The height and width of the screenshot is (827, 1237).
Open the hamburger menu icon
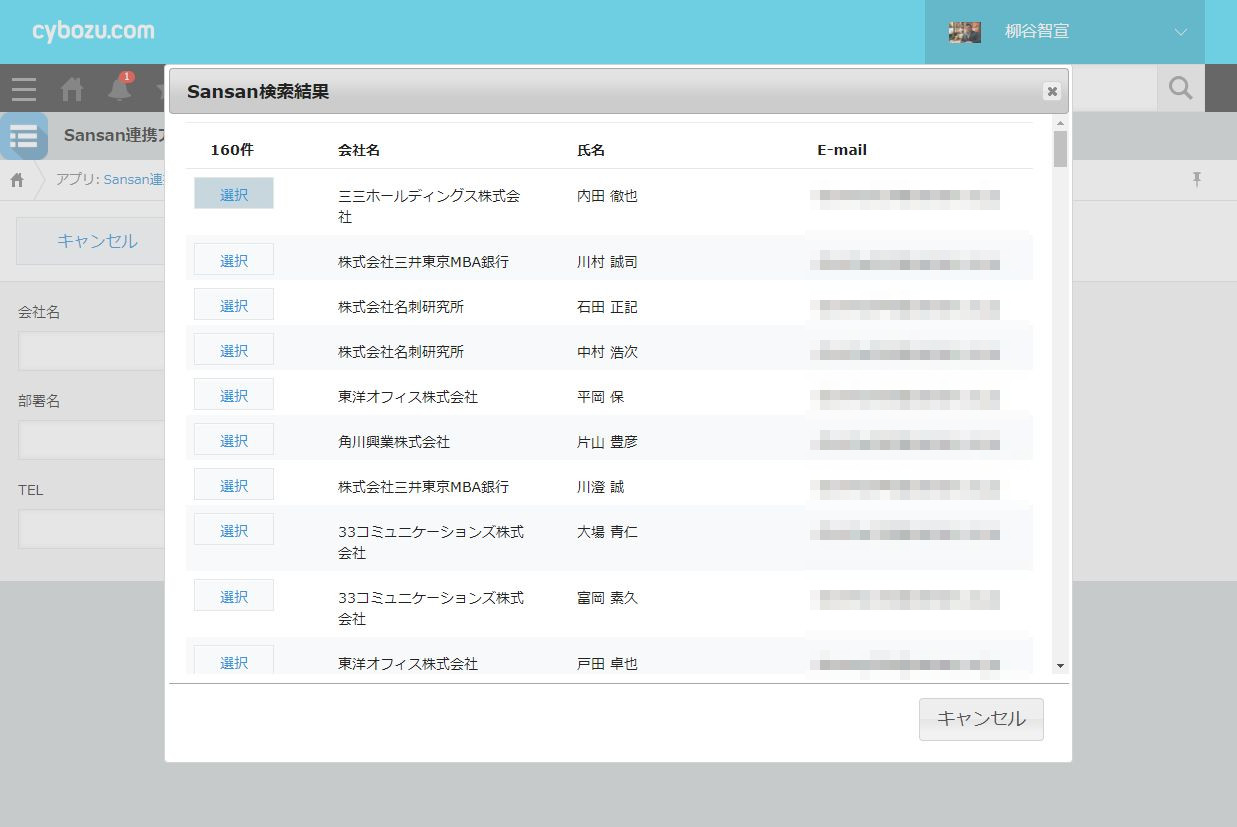click(x=24, y=90)
